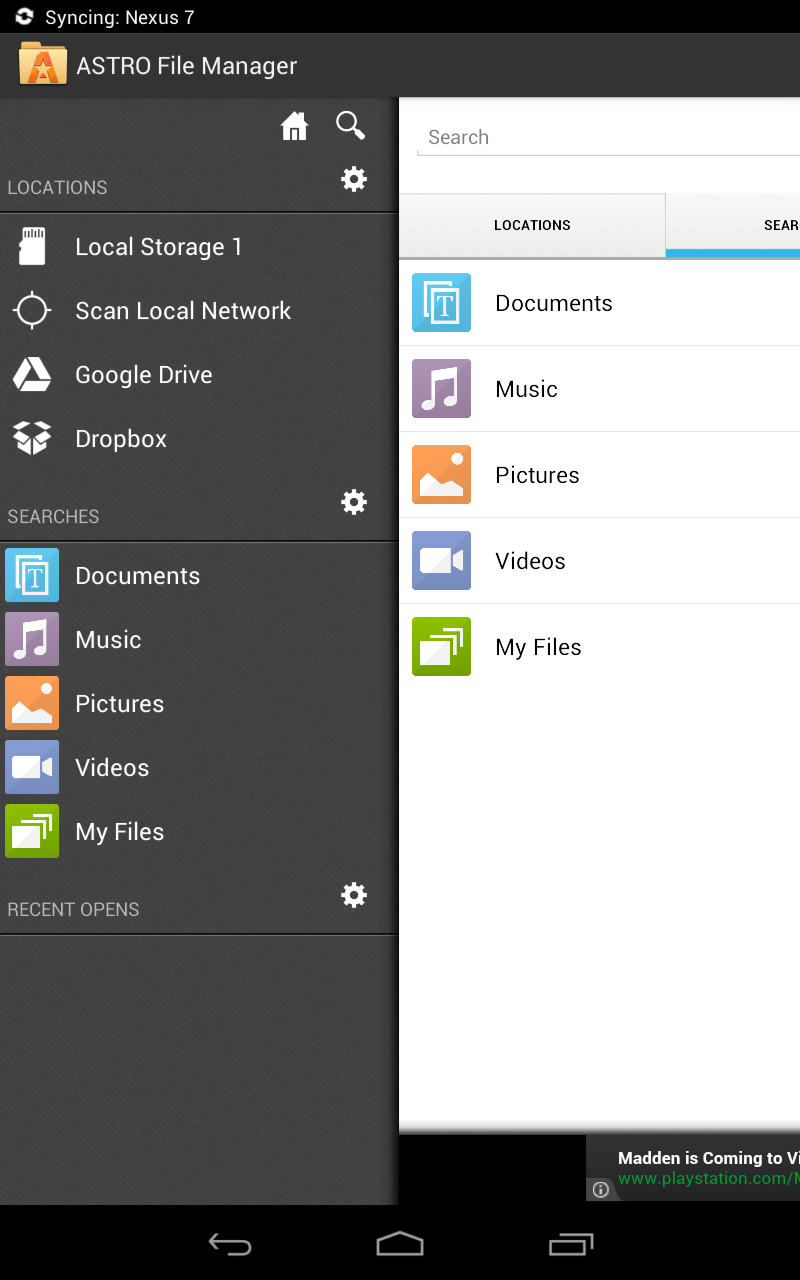The height and width of the screenshot is (1280, 800).
Task: Tap the Scan Local Network icon
Action: 32,310
